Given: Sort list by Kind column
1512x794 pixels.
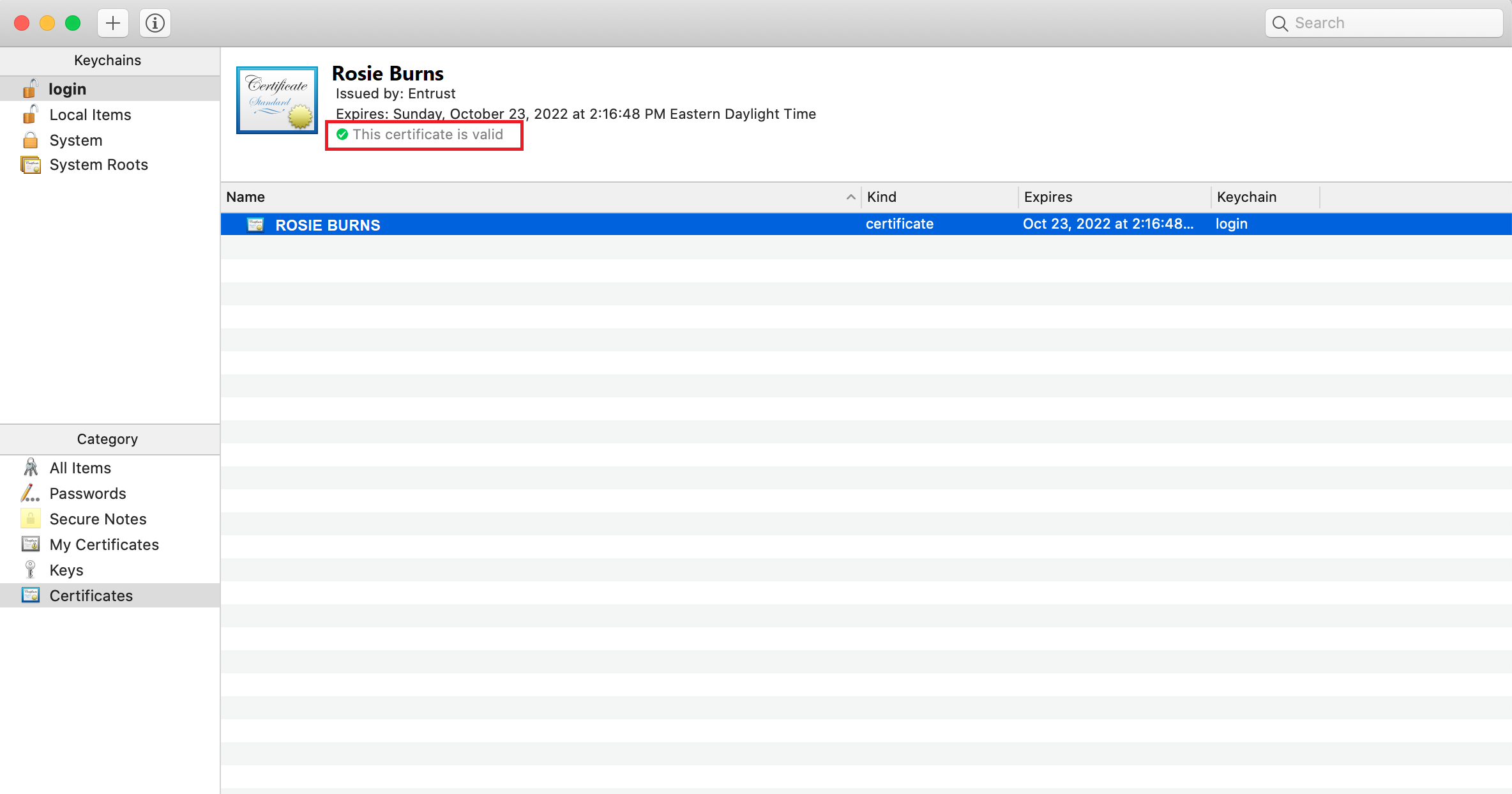Looking at the screenshot, I should point(882,197).
